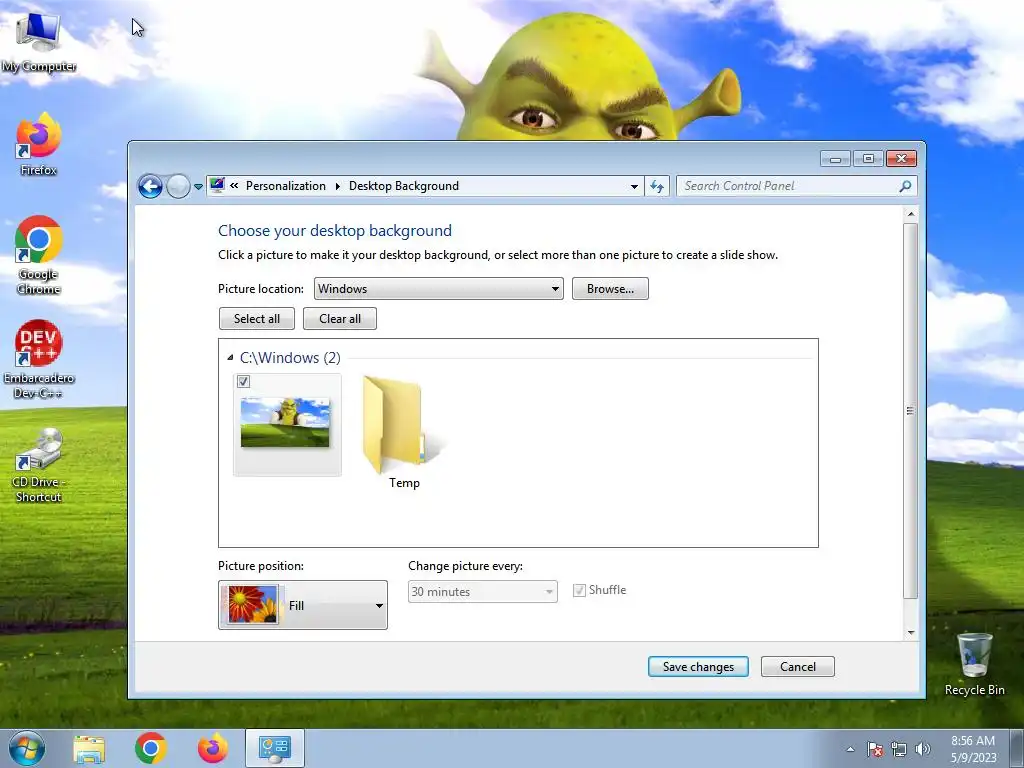
Task: Open Google Chrome desktop shortcut
Action: tap(39, 255)
